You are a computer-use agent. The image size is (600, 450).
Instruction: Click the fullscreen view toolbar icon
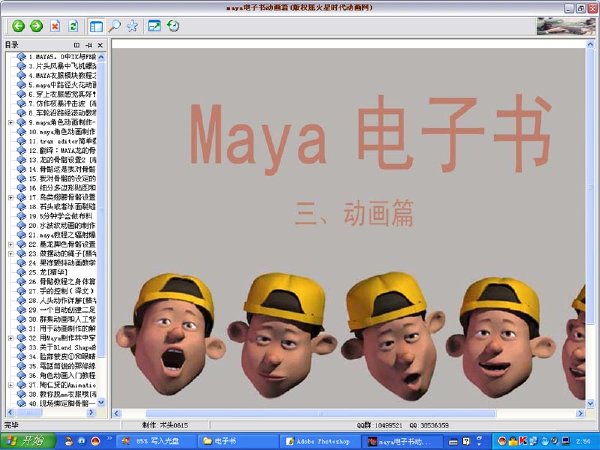point(154,26)
